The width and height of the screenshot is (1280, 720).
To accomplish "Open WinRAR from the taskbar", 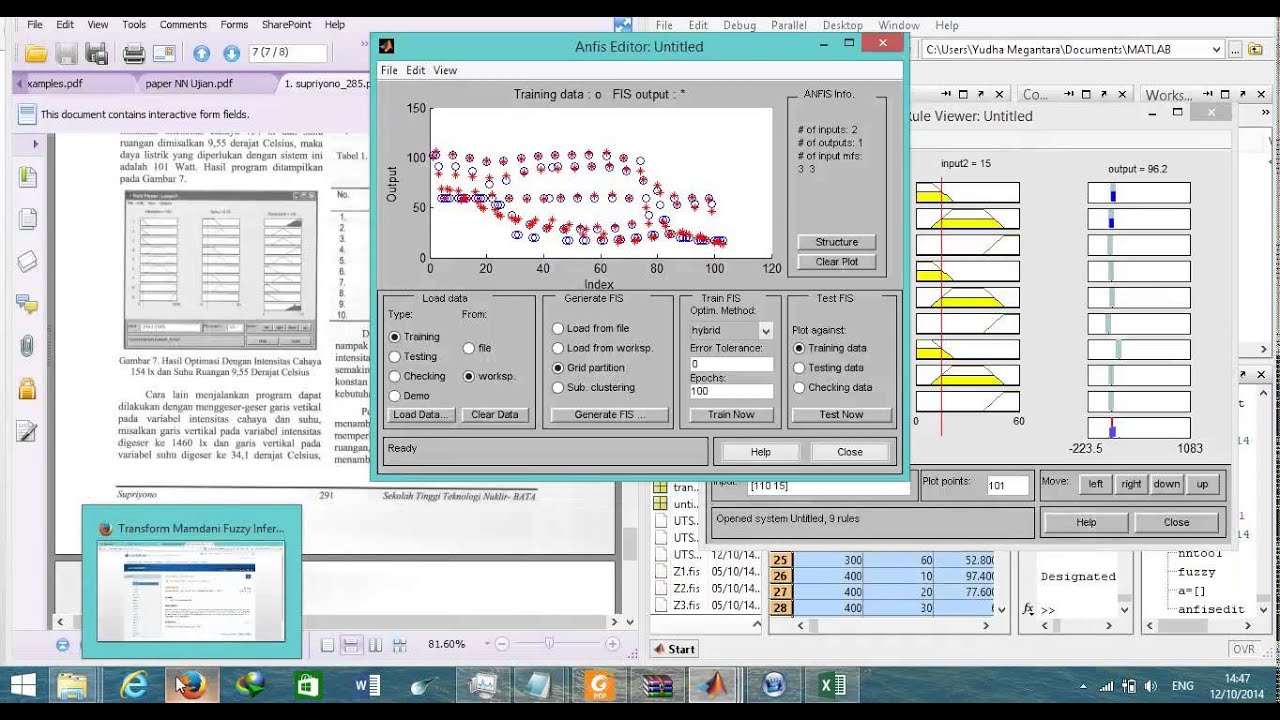I will pyautogui.click(x=657, y=685).
